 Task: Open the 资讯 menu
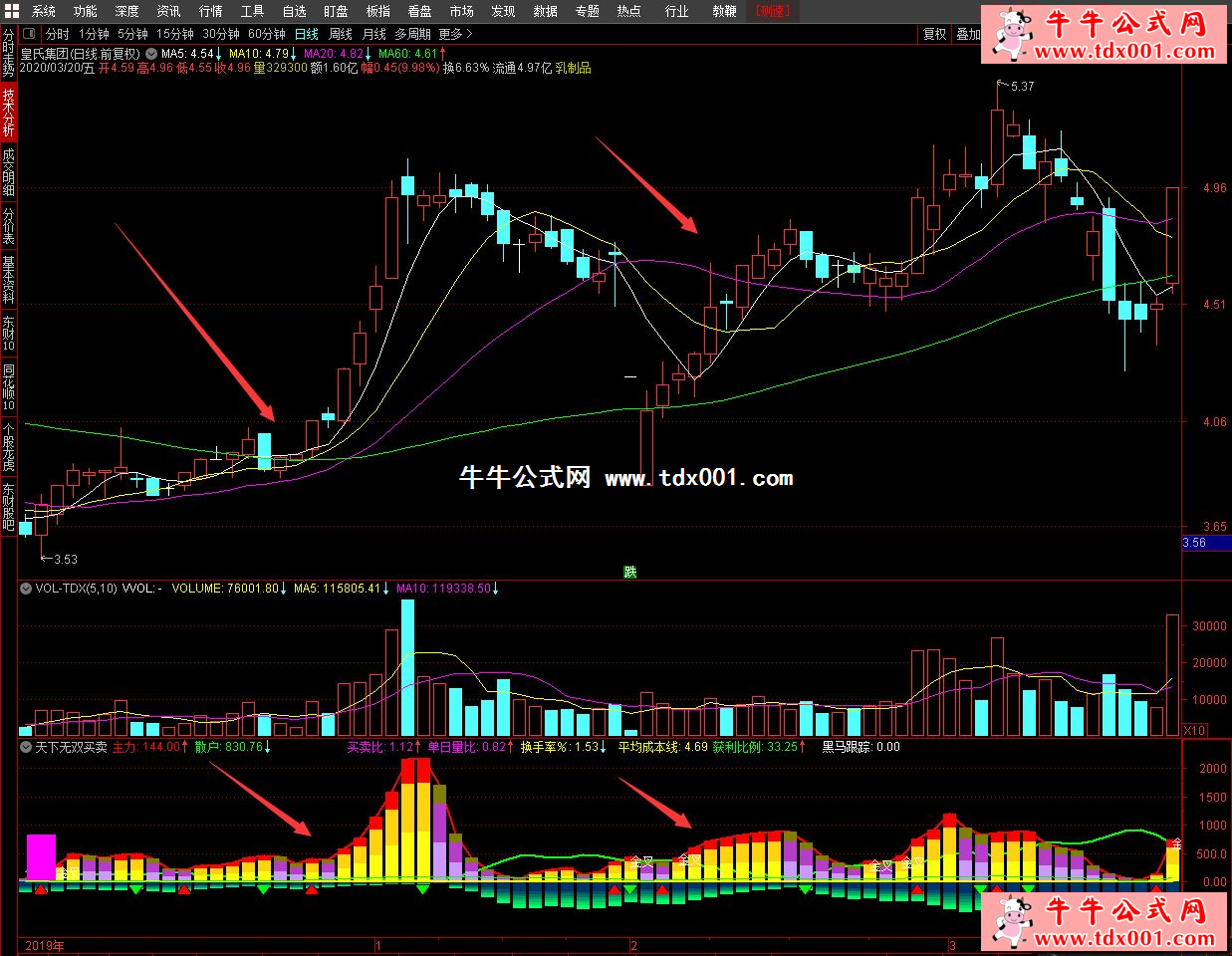(169, 11)
